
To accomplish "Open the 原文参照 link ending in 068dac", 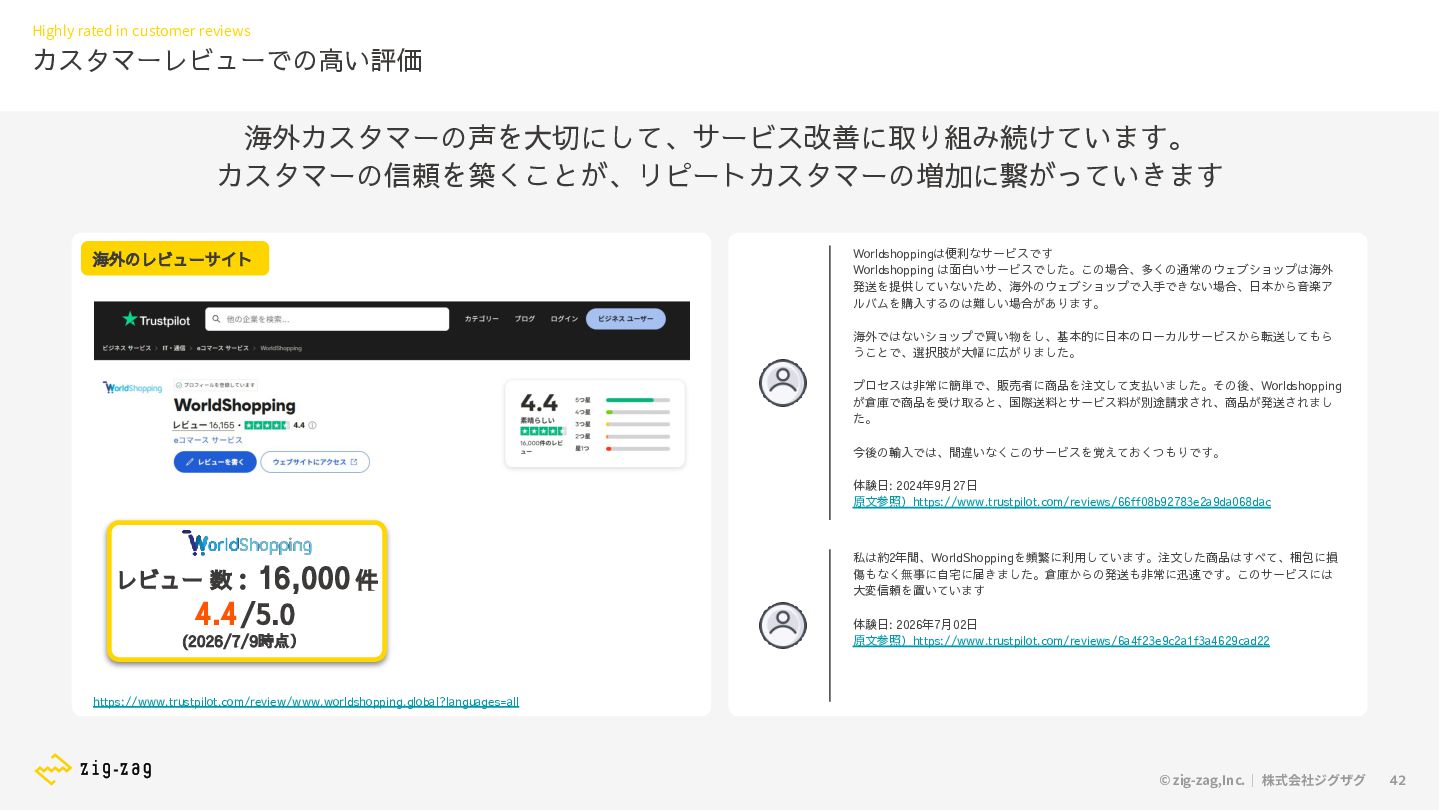I will [1062, 501].
